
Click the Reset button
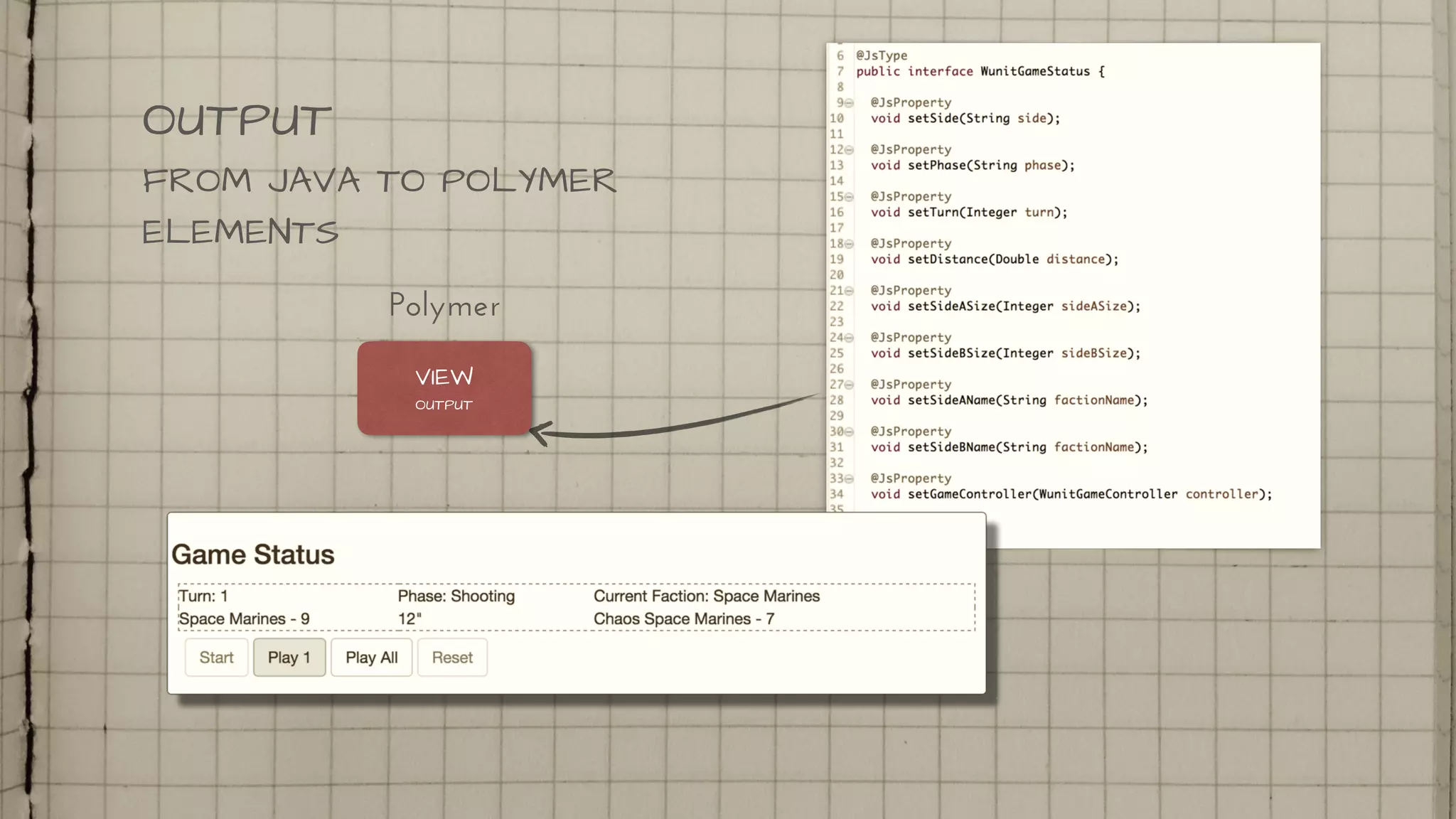coord(452,658)
